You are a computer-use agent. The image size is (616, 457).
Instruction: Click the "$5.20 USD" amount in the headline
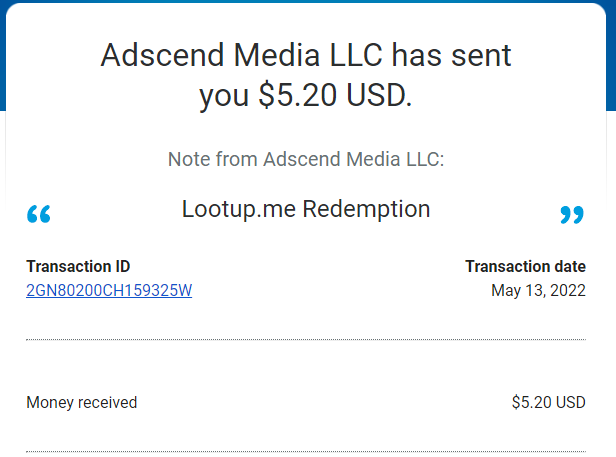pyautogui.click(x=334, y=95)
